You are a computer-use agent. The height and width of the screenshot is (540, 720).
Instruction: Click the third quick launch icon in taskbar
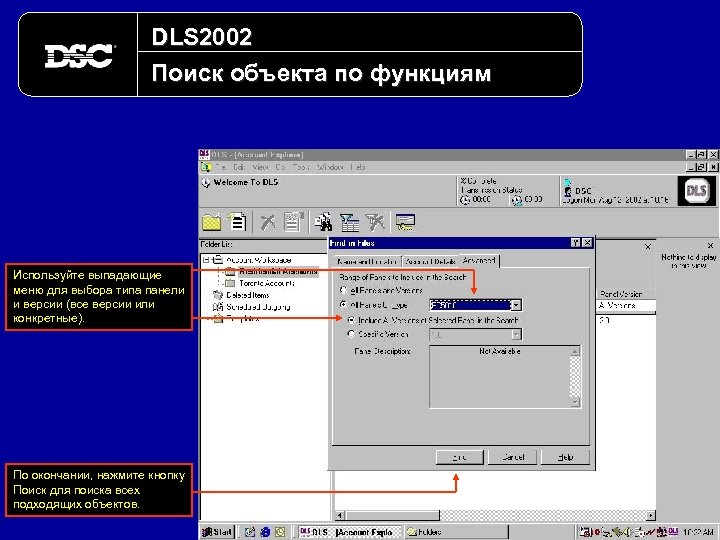280,532
